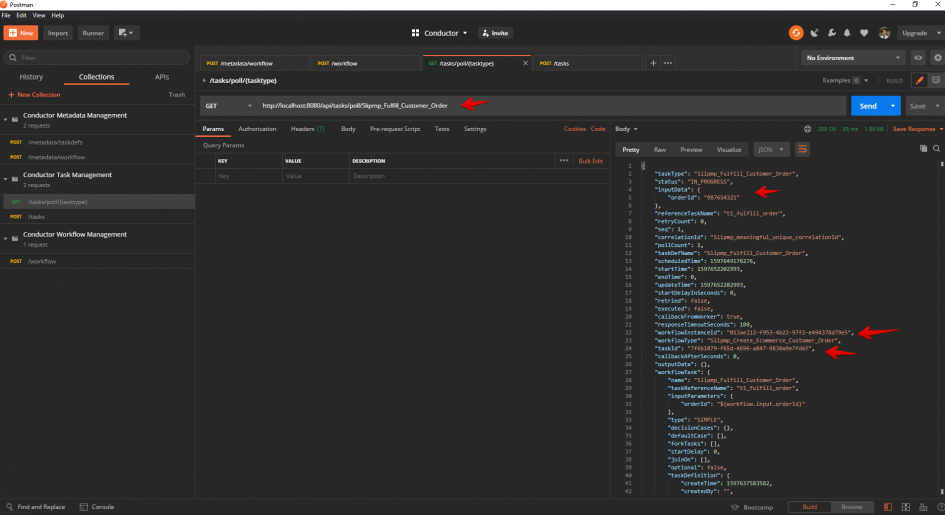Open the No Environment dropdown

pyautogui.click(x=853, y=58)
